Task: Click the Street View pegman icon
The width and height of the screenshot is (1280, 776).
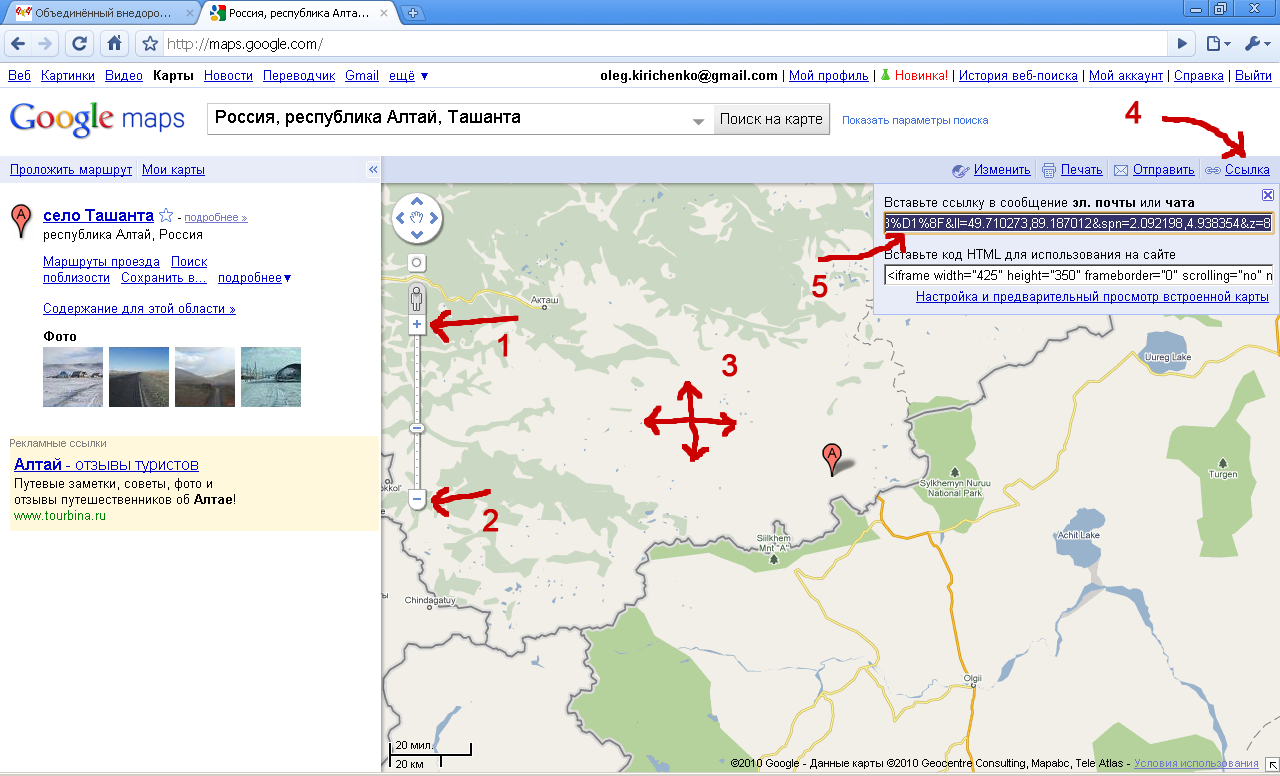Action: [x=417, y=298]
